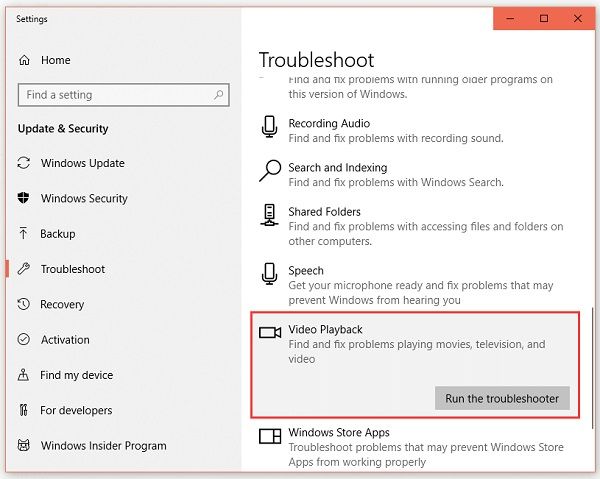Click the Backup upload arrow icon
Image resolution: width=600 pixels, height=479 pixels.
coord(23,233)
